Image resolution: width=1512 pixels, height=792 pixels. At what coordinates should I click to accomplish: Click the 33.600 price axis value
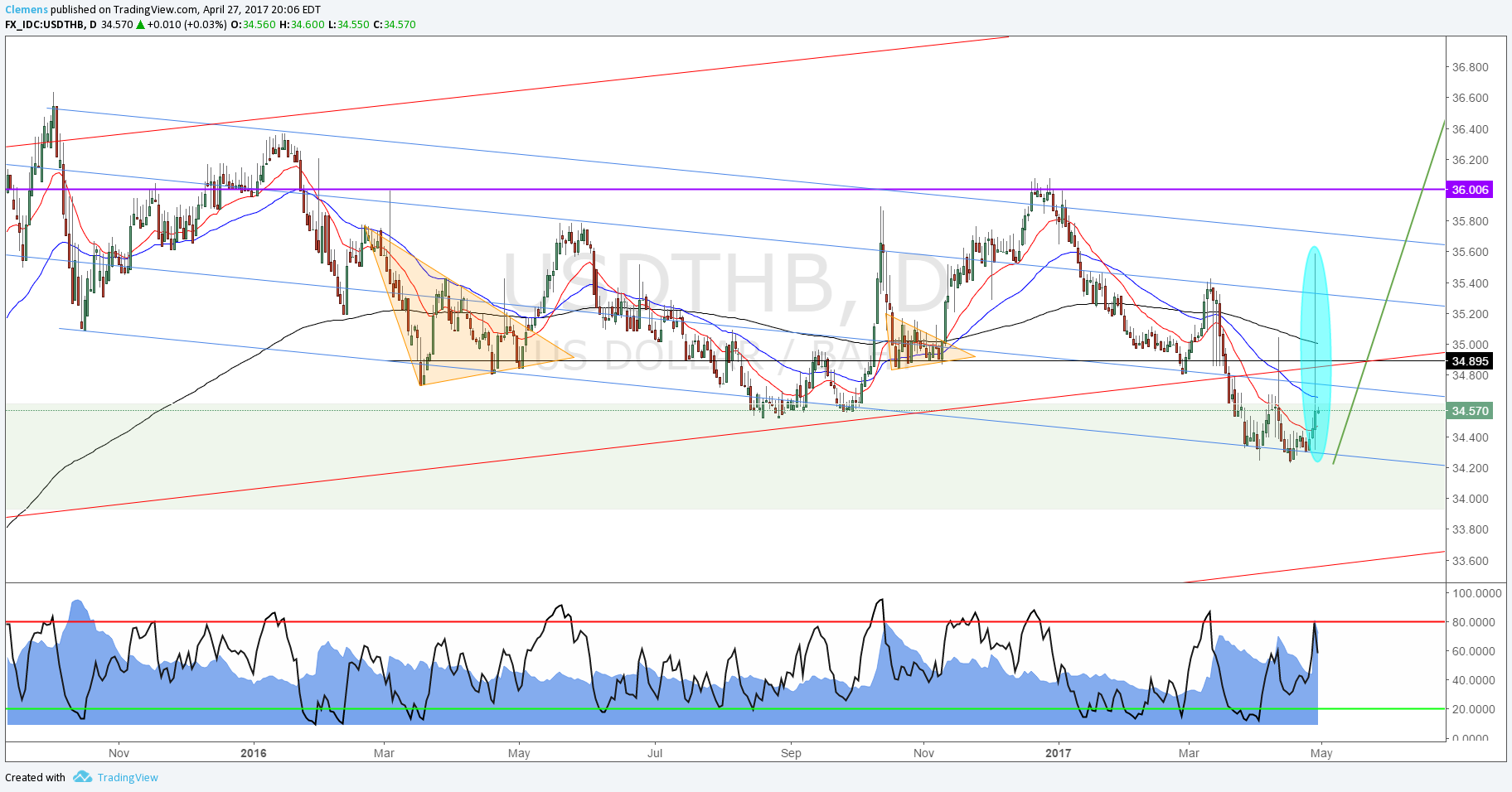(x=1470, y=561)
